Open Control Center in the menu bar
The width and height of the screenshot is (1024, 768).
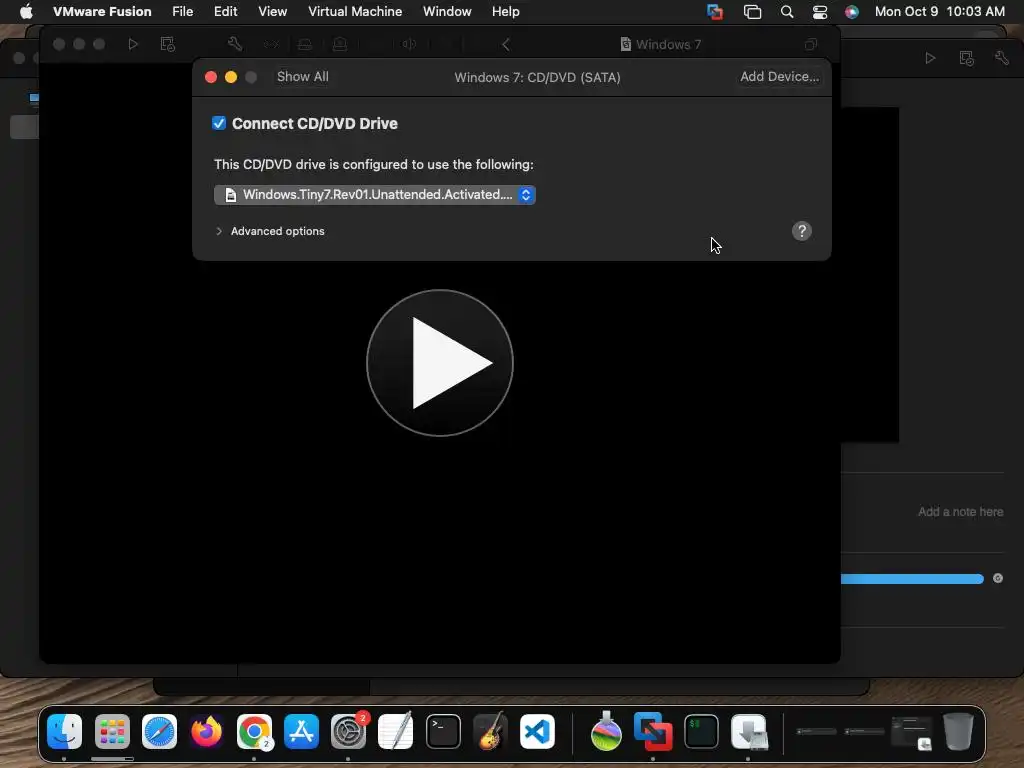click(x=820, y=12)
